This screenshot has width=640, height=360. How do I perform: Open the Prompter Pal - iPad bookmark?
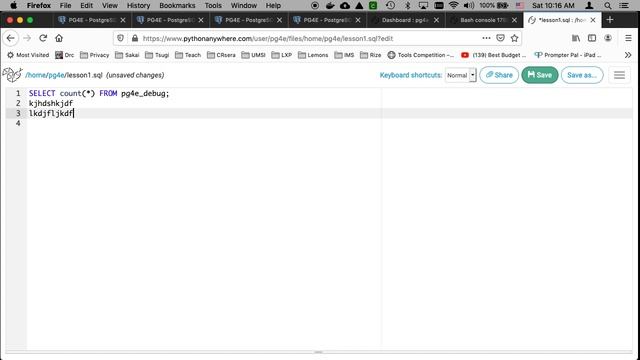568,55
